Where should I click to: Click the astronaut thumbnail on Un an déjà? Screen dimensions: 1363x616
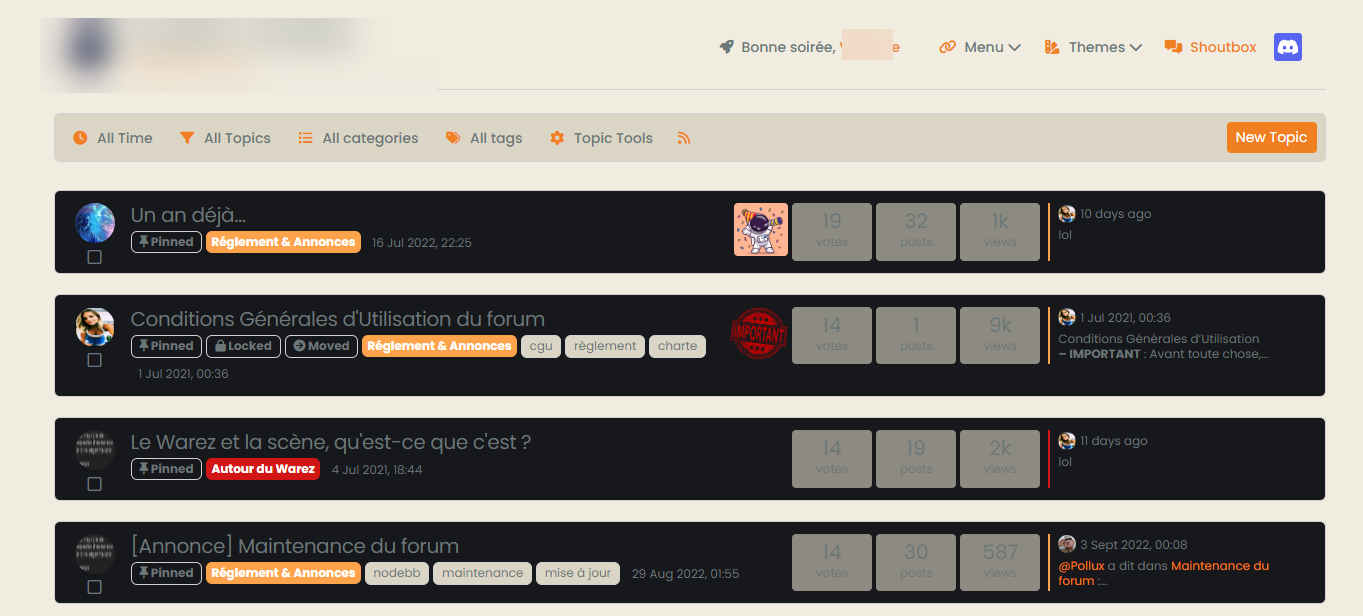[x=760, y=230]
